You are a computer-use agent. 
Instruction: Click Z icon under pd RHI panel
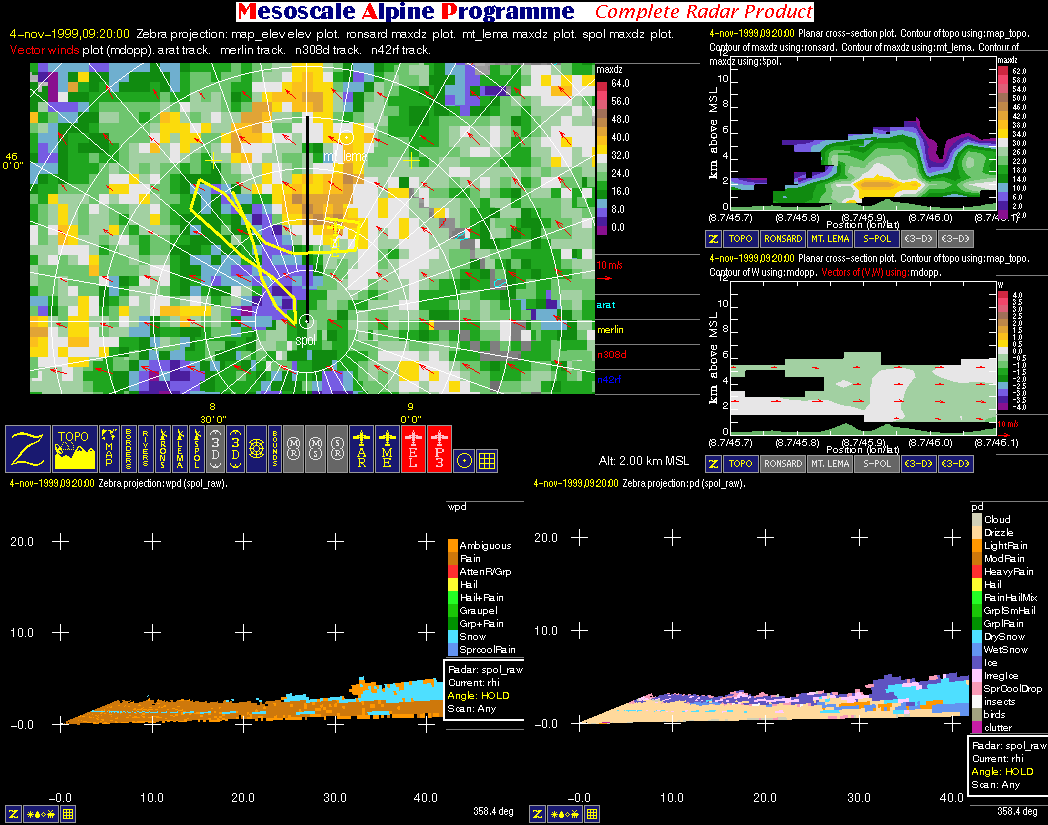point(537,814)
